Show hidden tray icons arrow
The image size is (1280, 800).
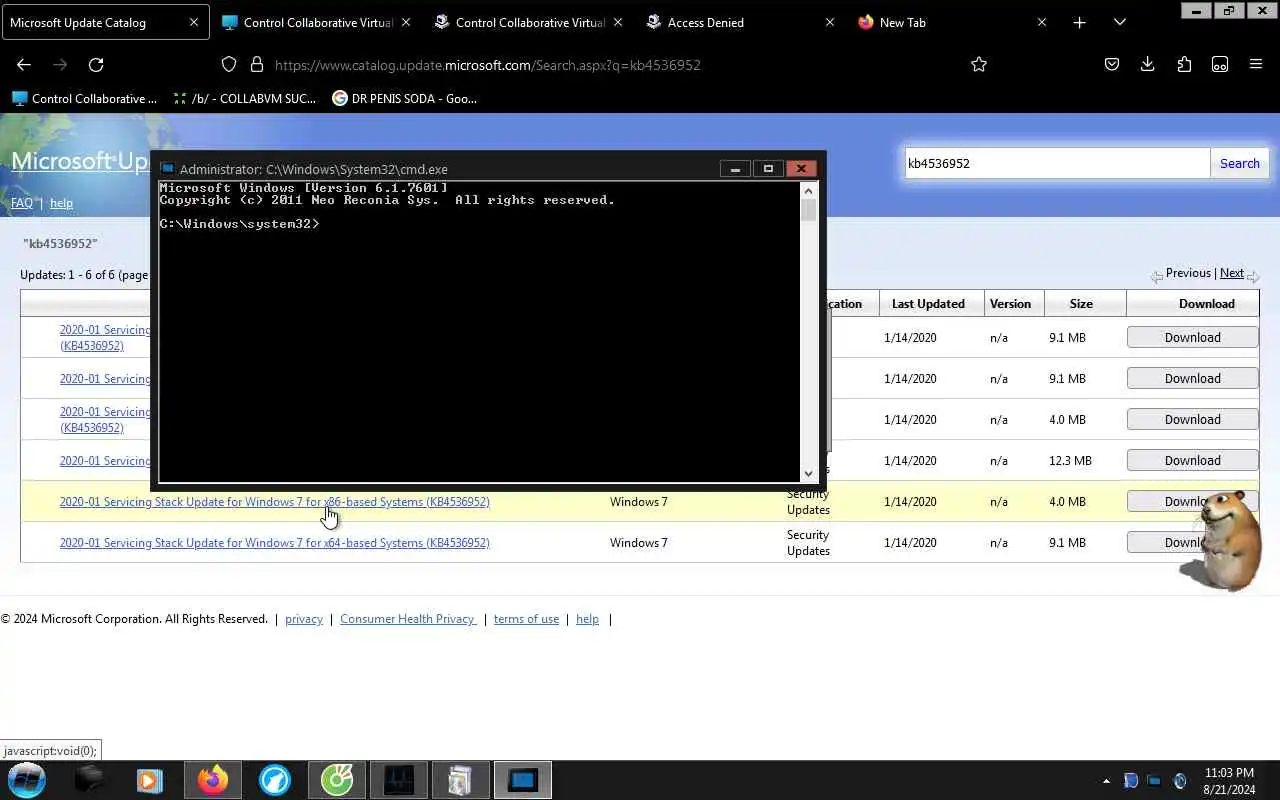(1106, 781)
